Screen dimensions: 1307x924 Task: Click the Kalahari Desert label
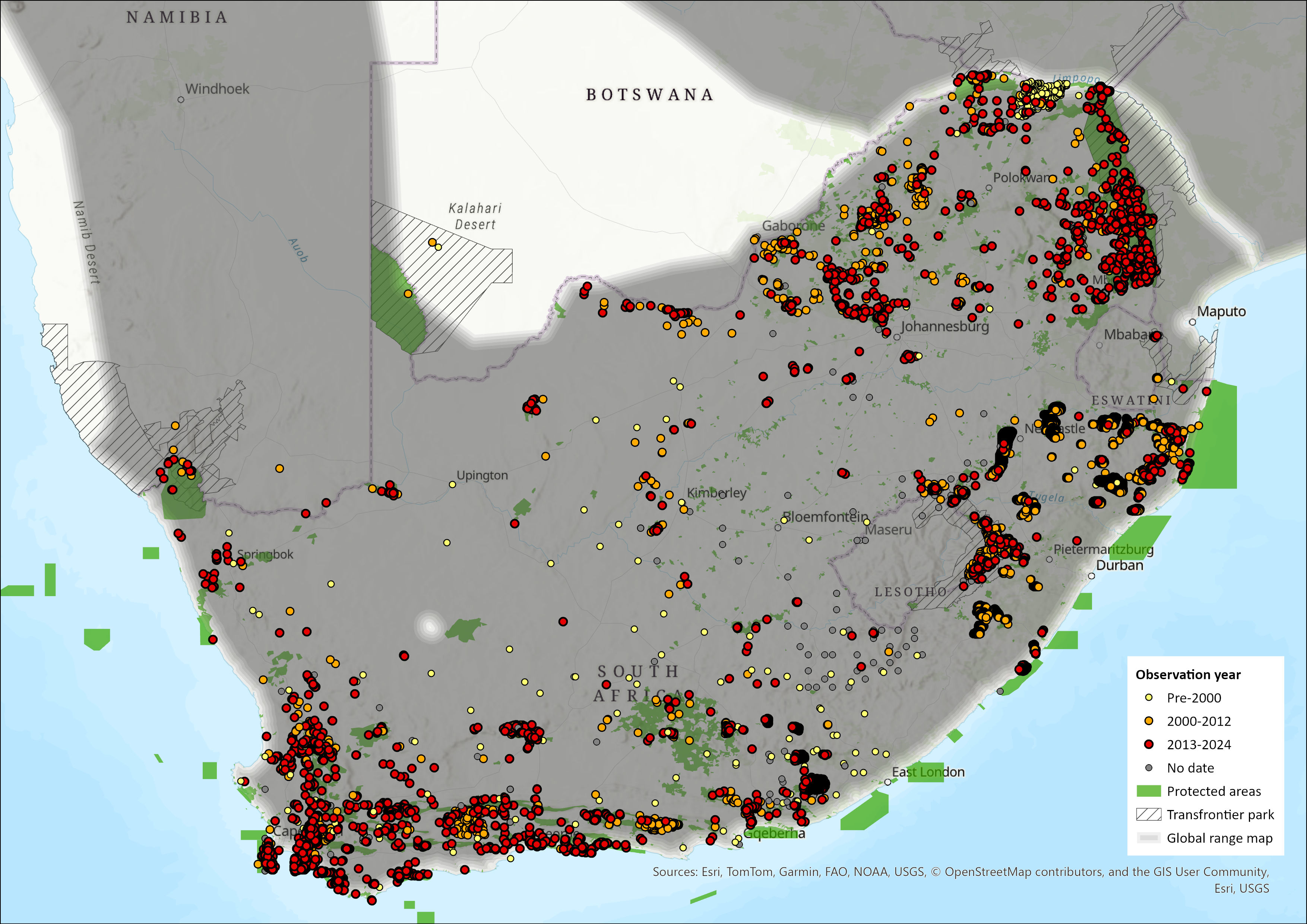click(x=475, y=216)
